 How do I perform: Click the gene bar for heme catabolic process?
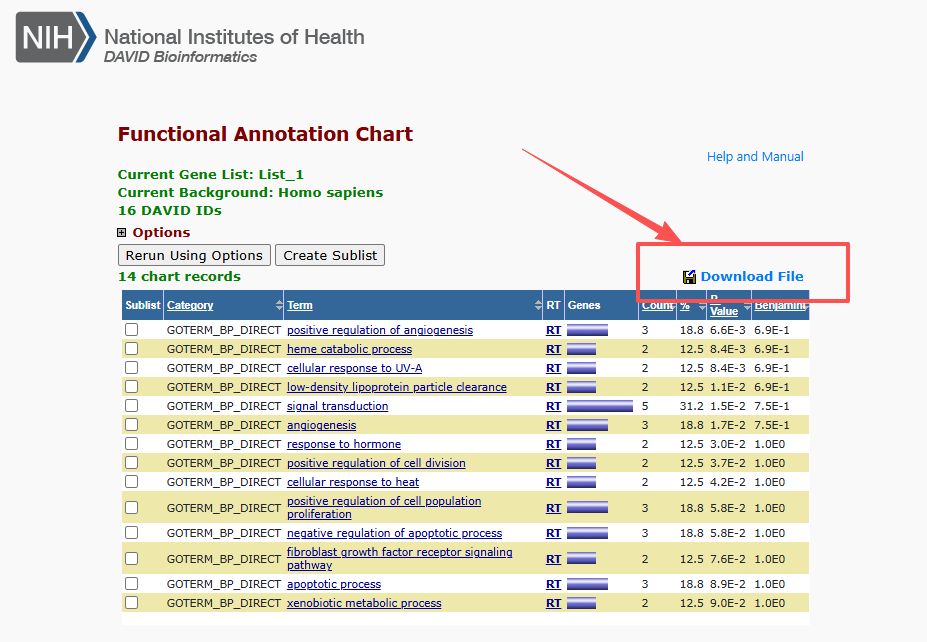(x=581, y=349)
